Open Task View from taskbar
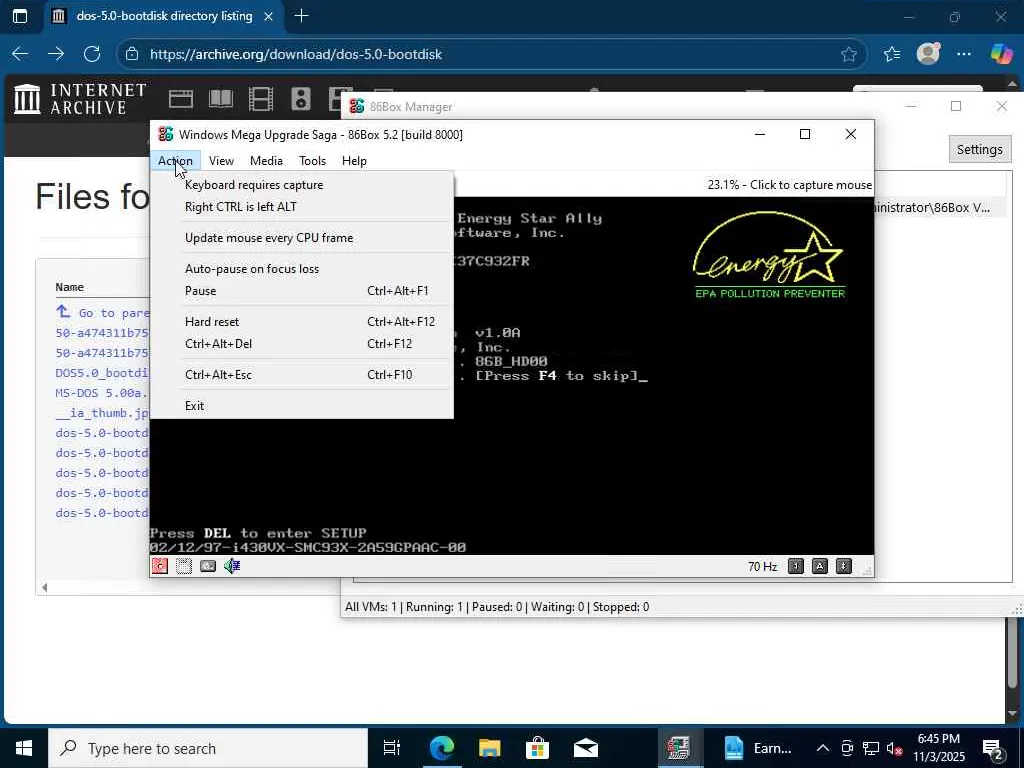The image size is (1024, 768). 392,748
